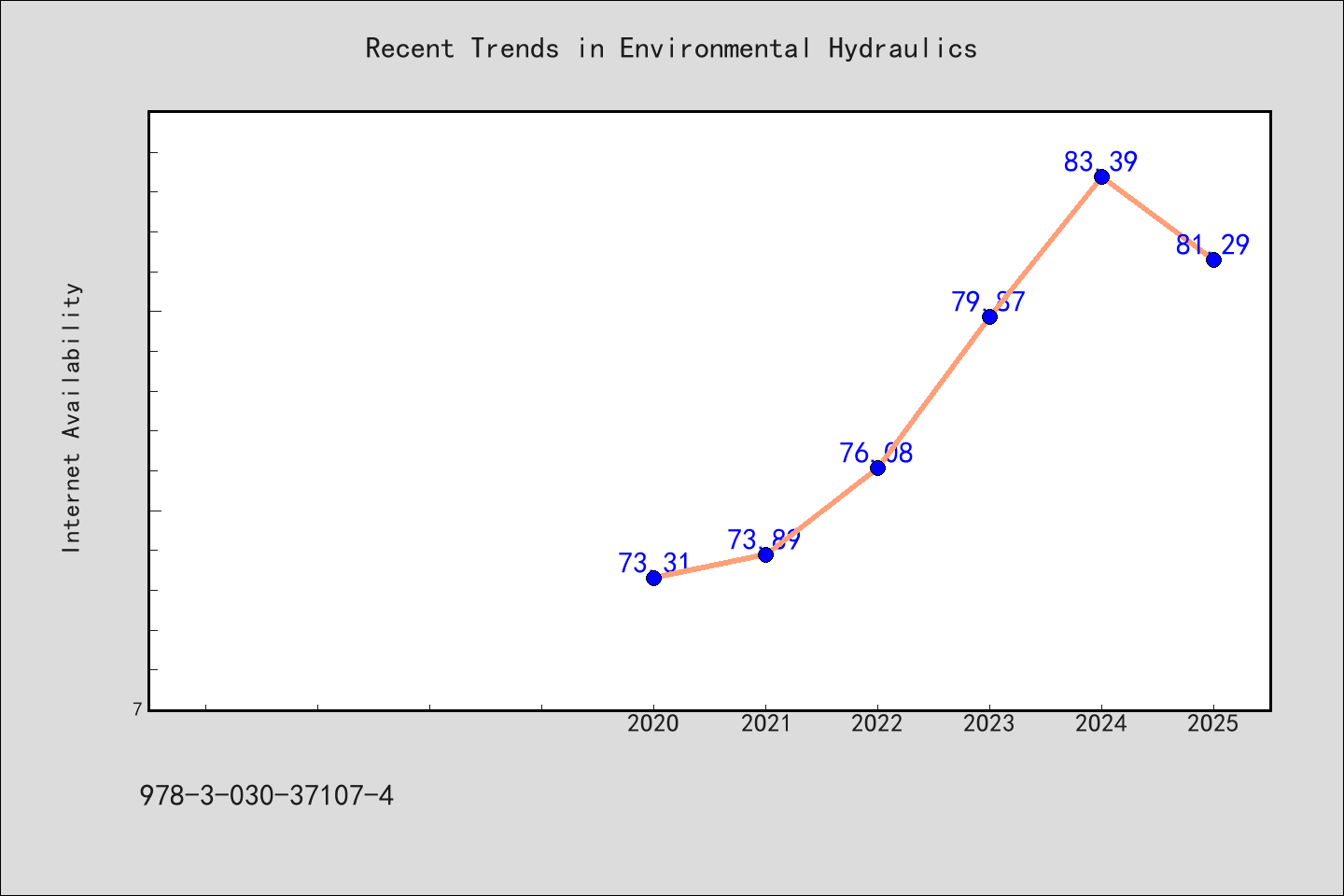Click the 'Internet Availability' y-axis label
Screen dimensions: 1344x896
pyautogui.click(x=72, y=417)
